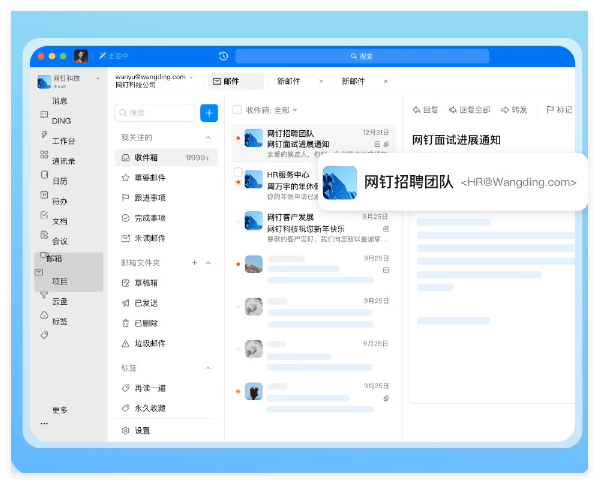The width and height of the screenshot is (599, 484).
Task: Open the history clock icon in title bar
Action: [223, 56]
